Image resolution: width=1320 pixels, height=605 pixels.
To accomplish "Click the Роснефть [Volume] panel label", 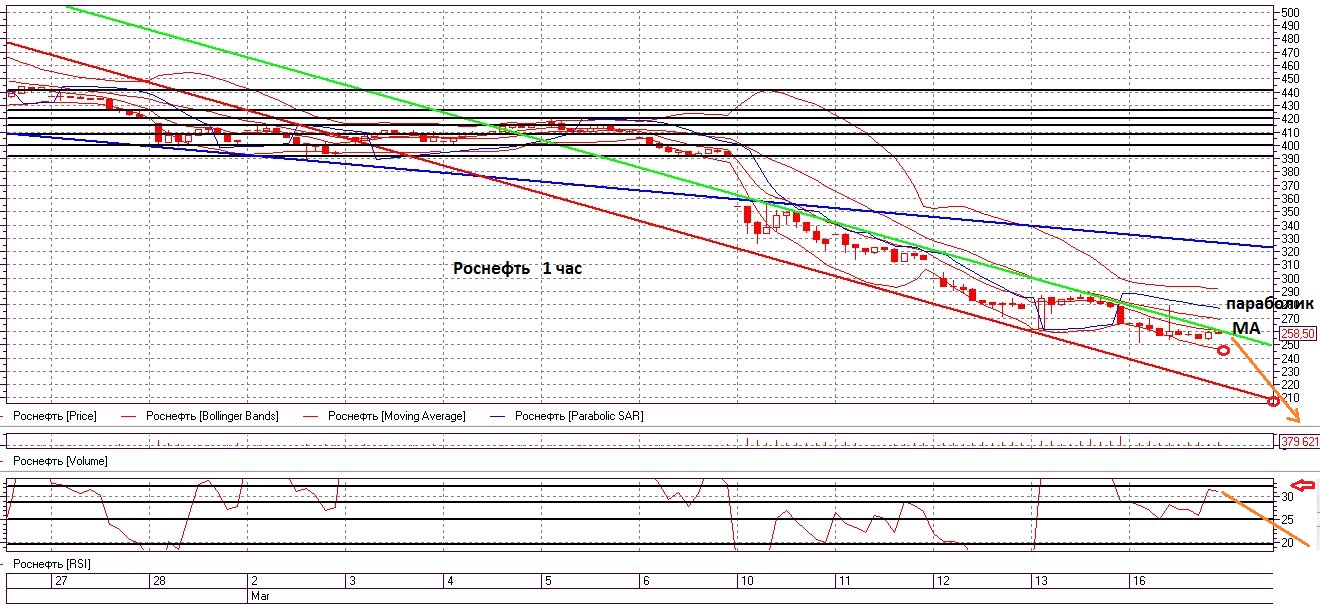I will 61,461.
